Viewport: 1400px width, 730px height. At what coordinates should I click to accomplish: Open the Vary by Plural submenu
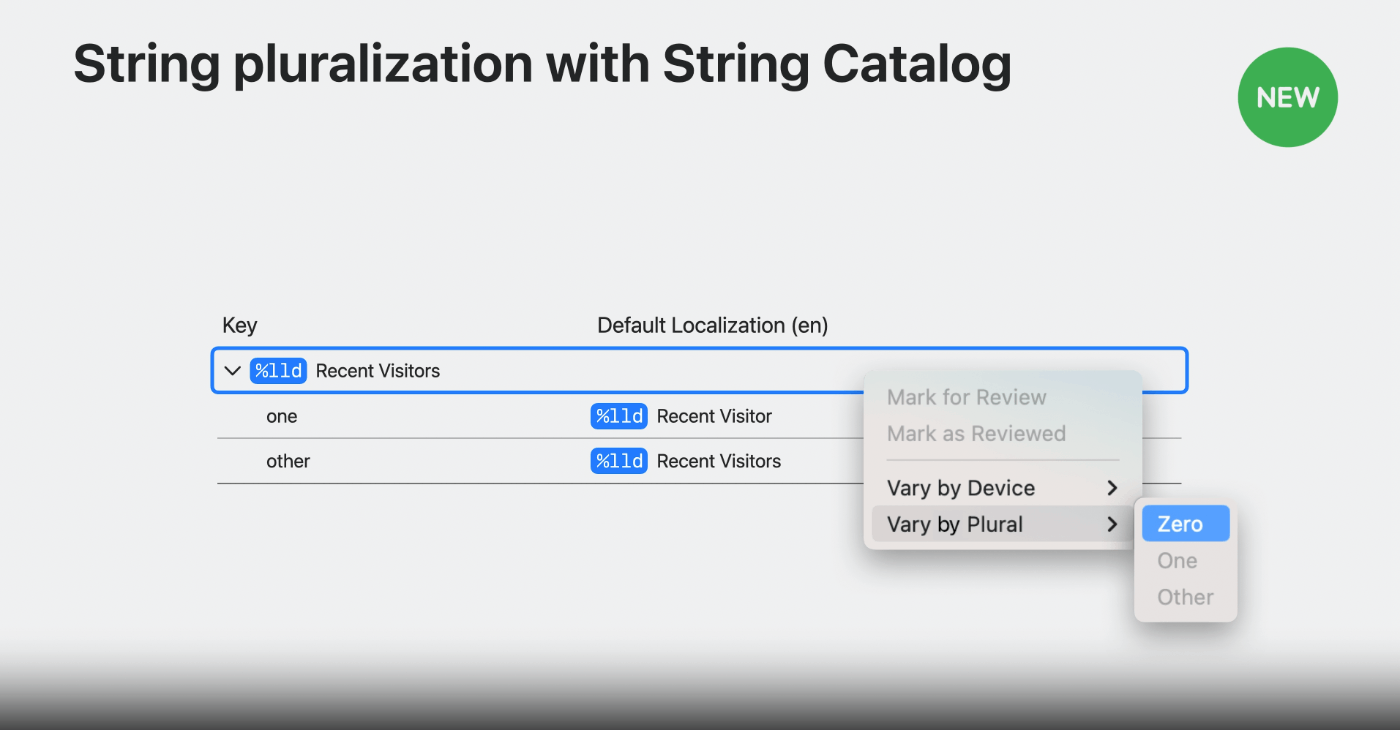1003,524
